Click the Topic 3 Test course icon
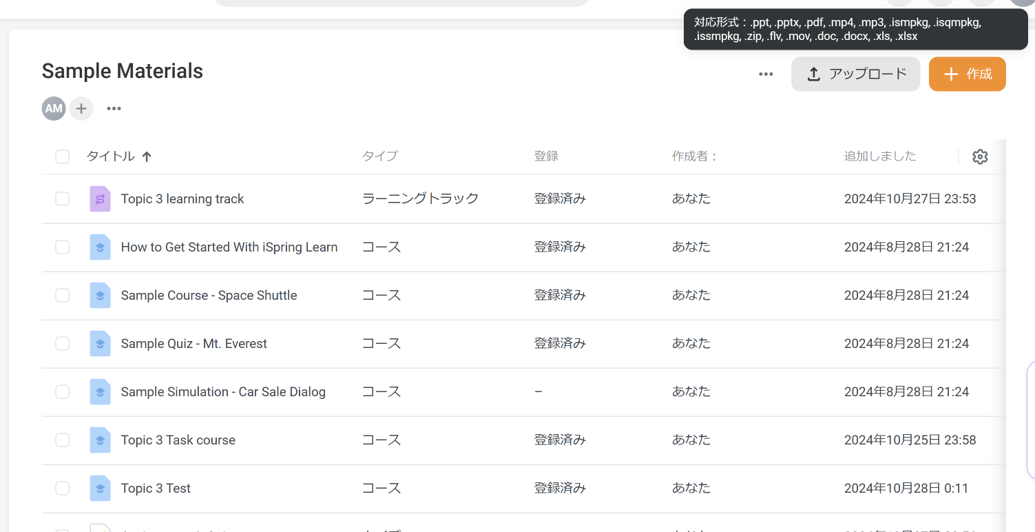The image size is (1035, 532). click(100, 489)
